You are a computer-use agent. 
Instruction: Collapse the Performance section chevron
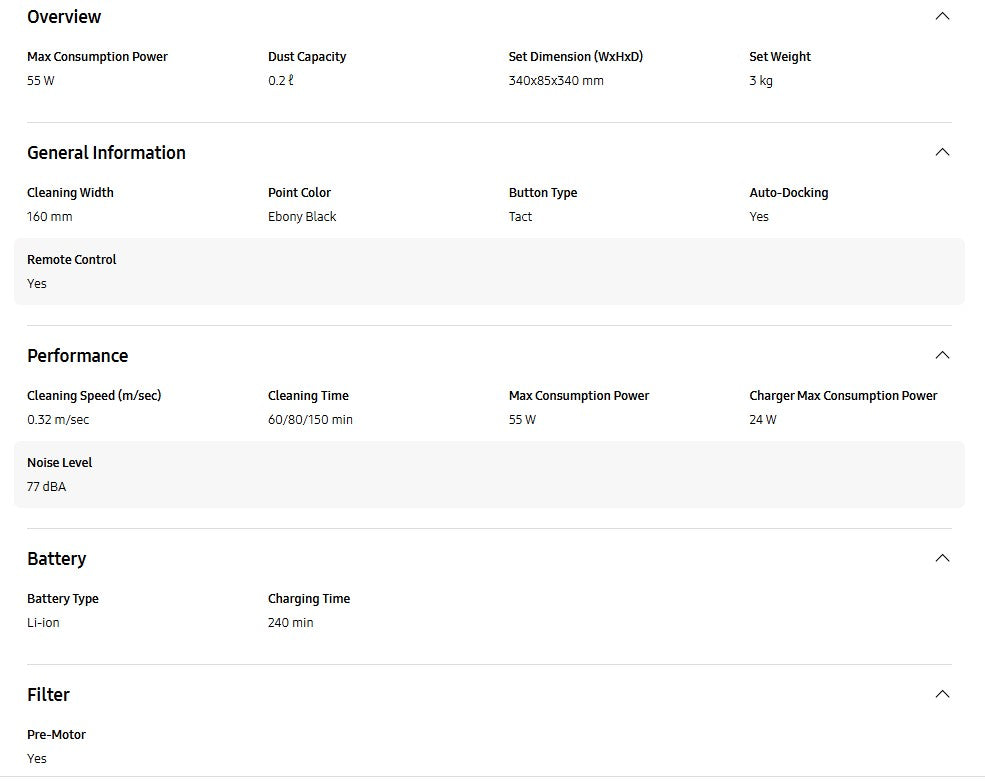point(941,355)
